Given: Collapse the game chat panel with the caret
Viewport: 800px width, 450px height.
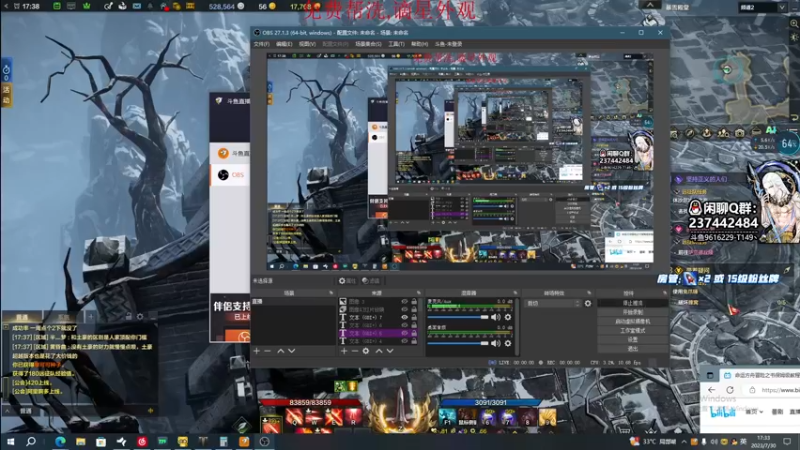Looking at the screenshot, I should pyautogui.click(x=7, y=411).
